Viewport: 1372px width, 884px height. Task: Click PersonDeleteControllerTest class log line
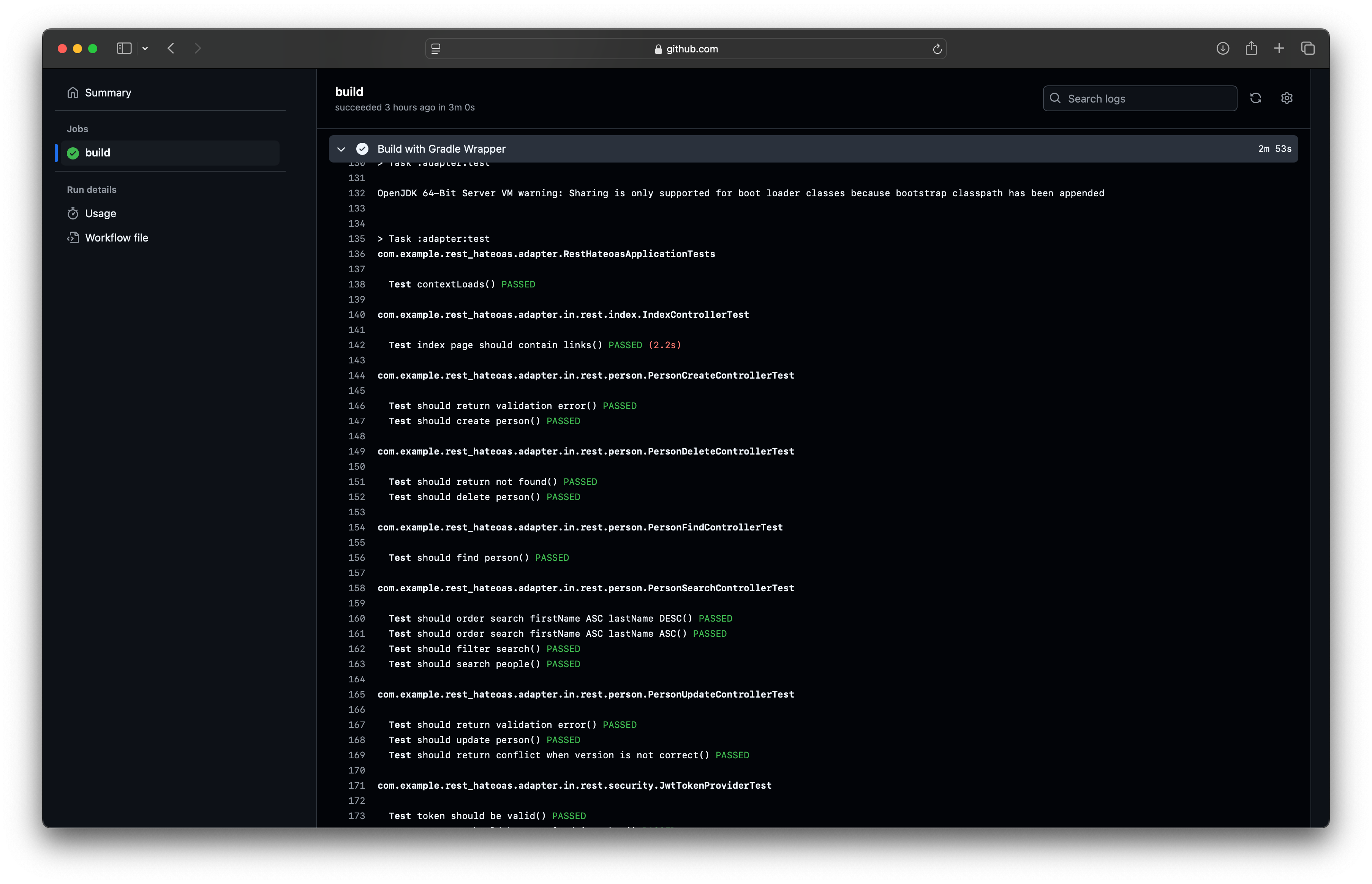pos(586,451)
